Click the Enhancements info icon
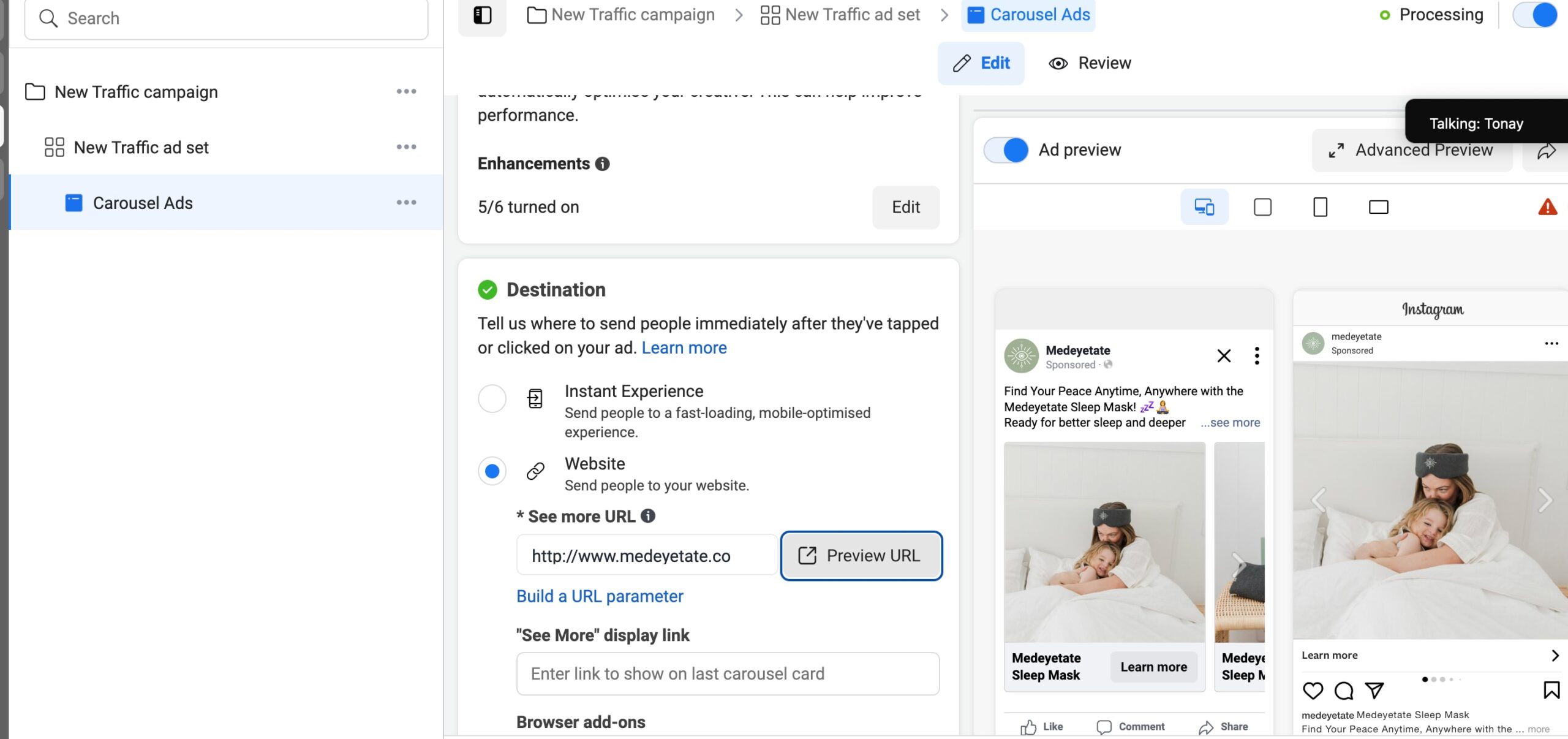The height and width of the screenshot is (739, 1568). coord(602,164)
